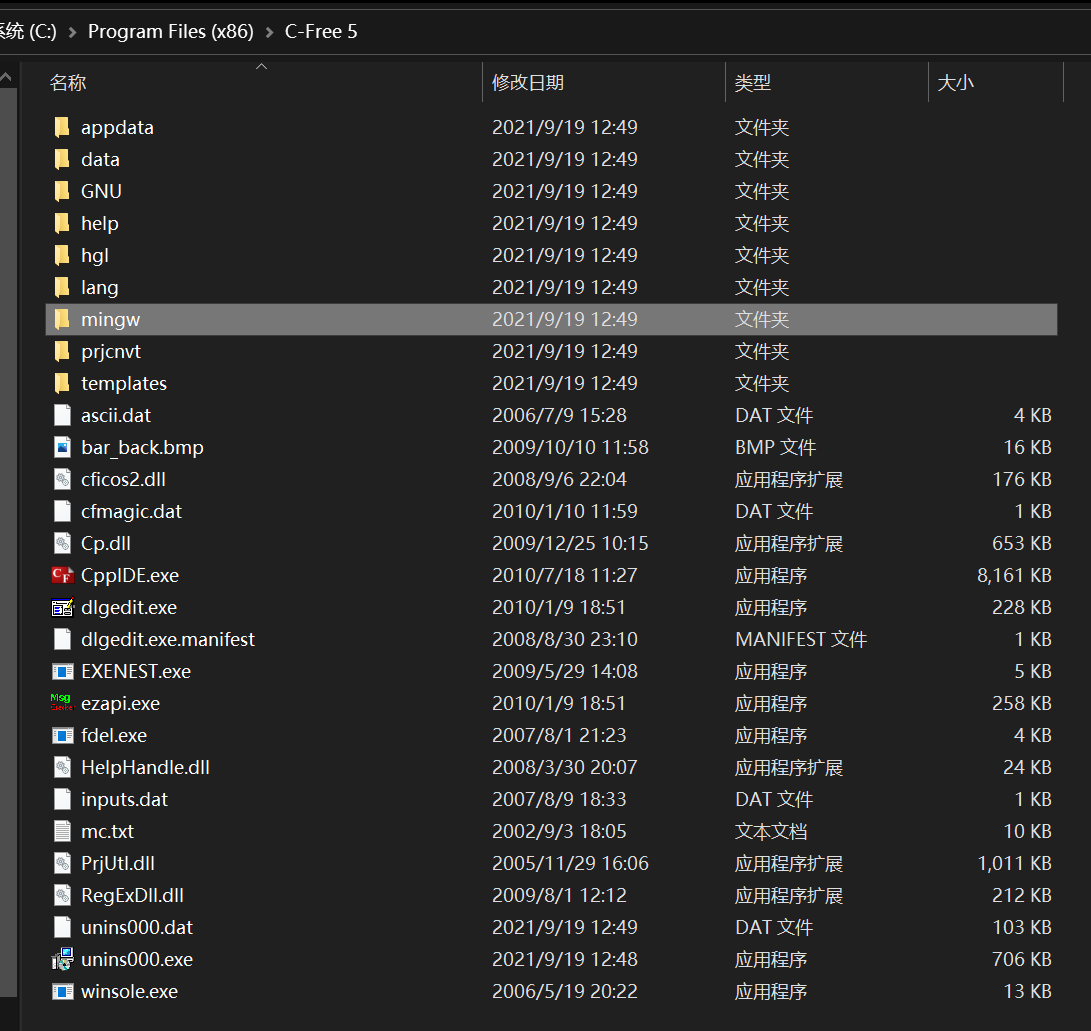Click the lang folder icon
1091x1031 pixels.
pyautogui.click(x=62, y=287)
